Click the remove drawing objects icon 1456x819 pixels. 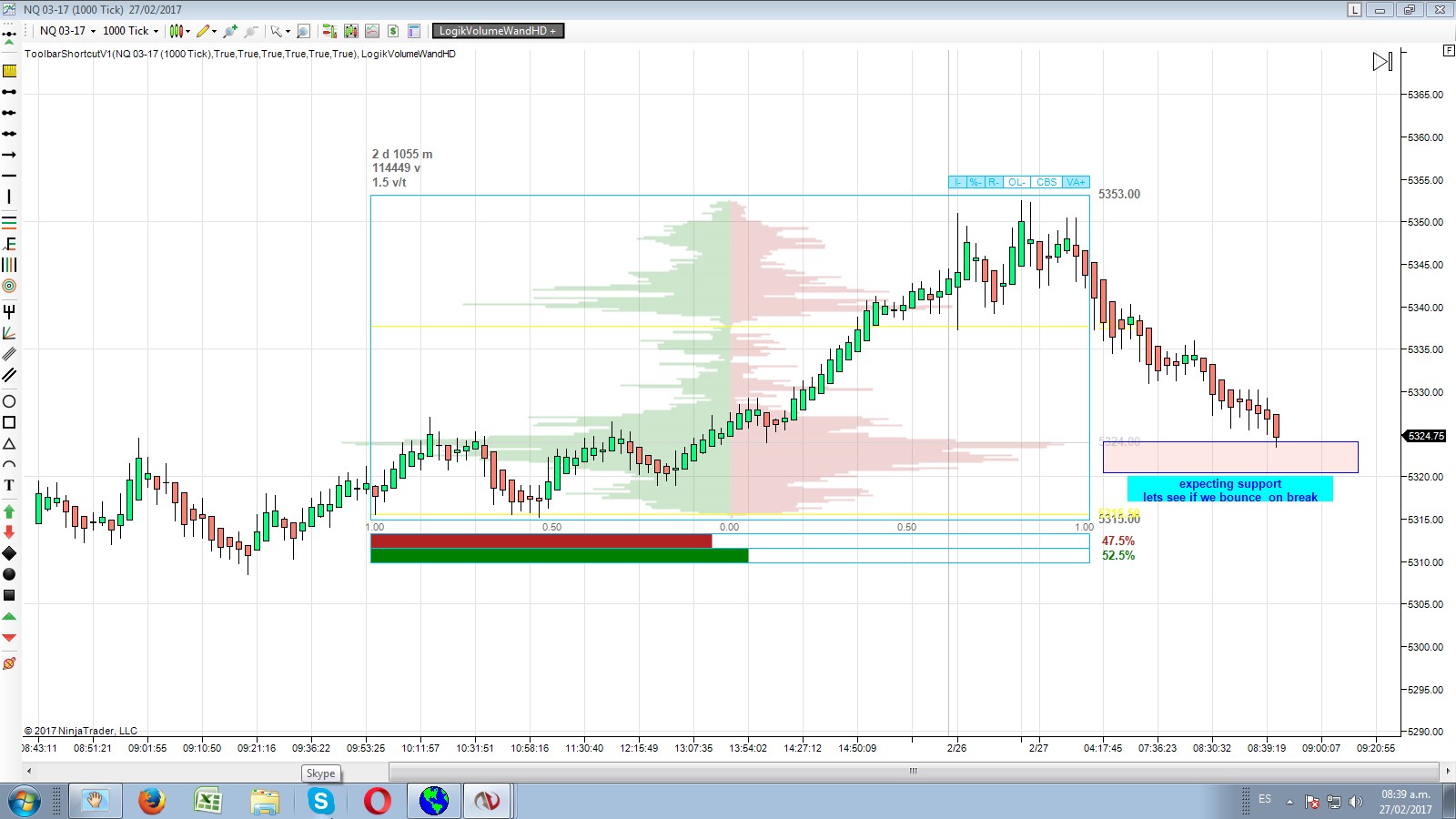coord(9,663)
